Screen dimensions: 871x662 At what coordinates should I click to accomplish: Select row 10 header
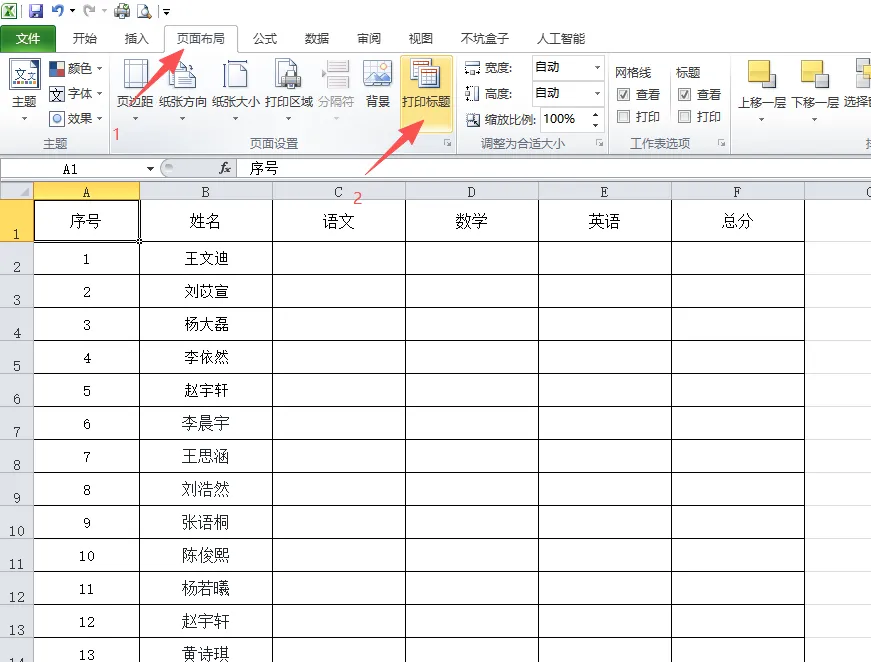pyautogui.click(x=17, y=523)
